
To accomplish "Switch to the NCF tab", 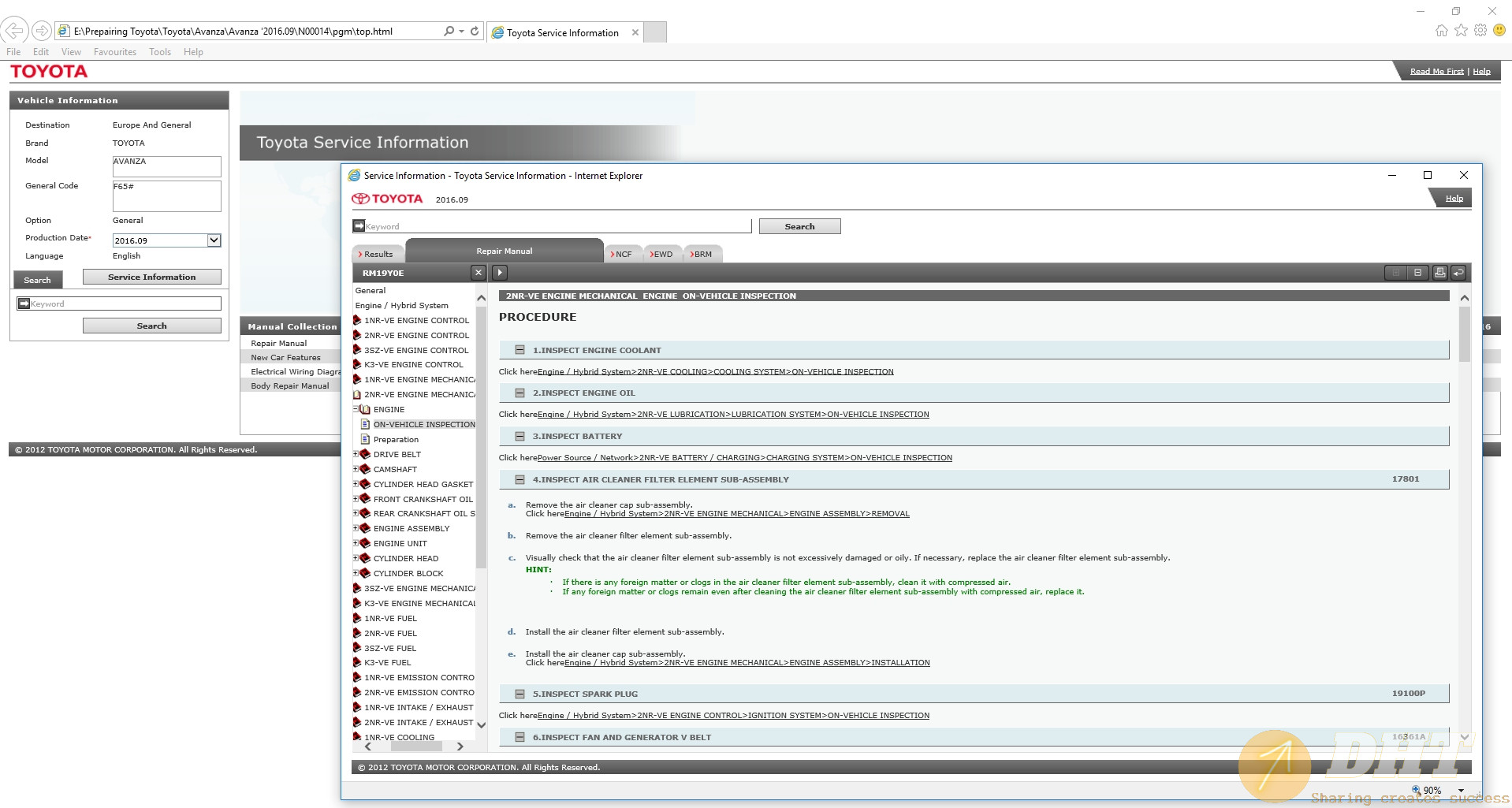I will point(623,254).
